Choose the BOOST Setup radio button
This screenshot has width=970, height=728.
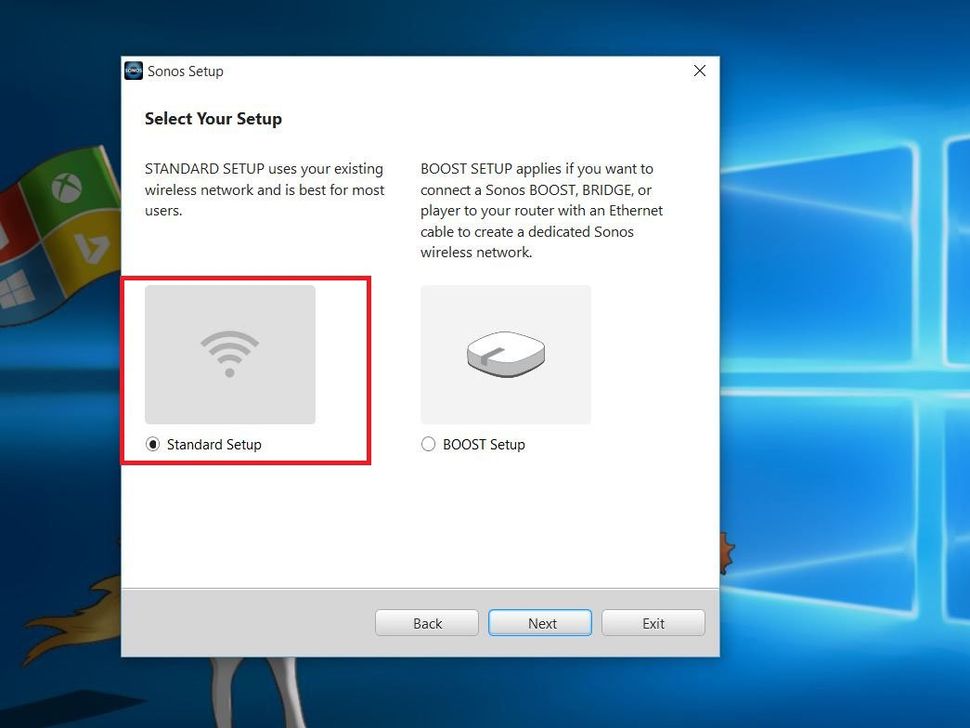click(428, 444)
